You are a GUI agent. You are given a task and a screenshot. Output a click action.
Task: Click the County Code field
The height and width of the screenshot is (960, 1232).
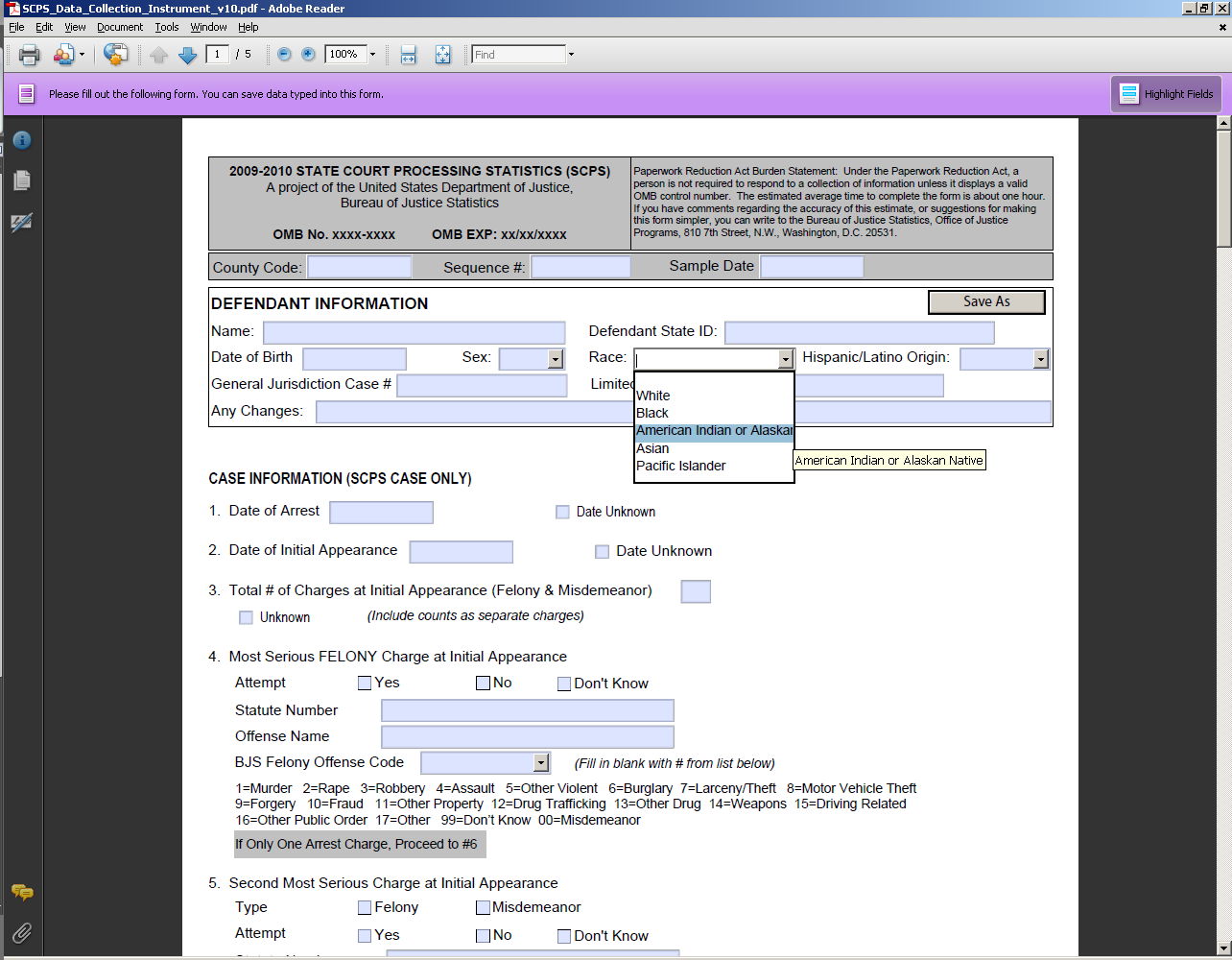pyautogui.click(x=360, y=267)
